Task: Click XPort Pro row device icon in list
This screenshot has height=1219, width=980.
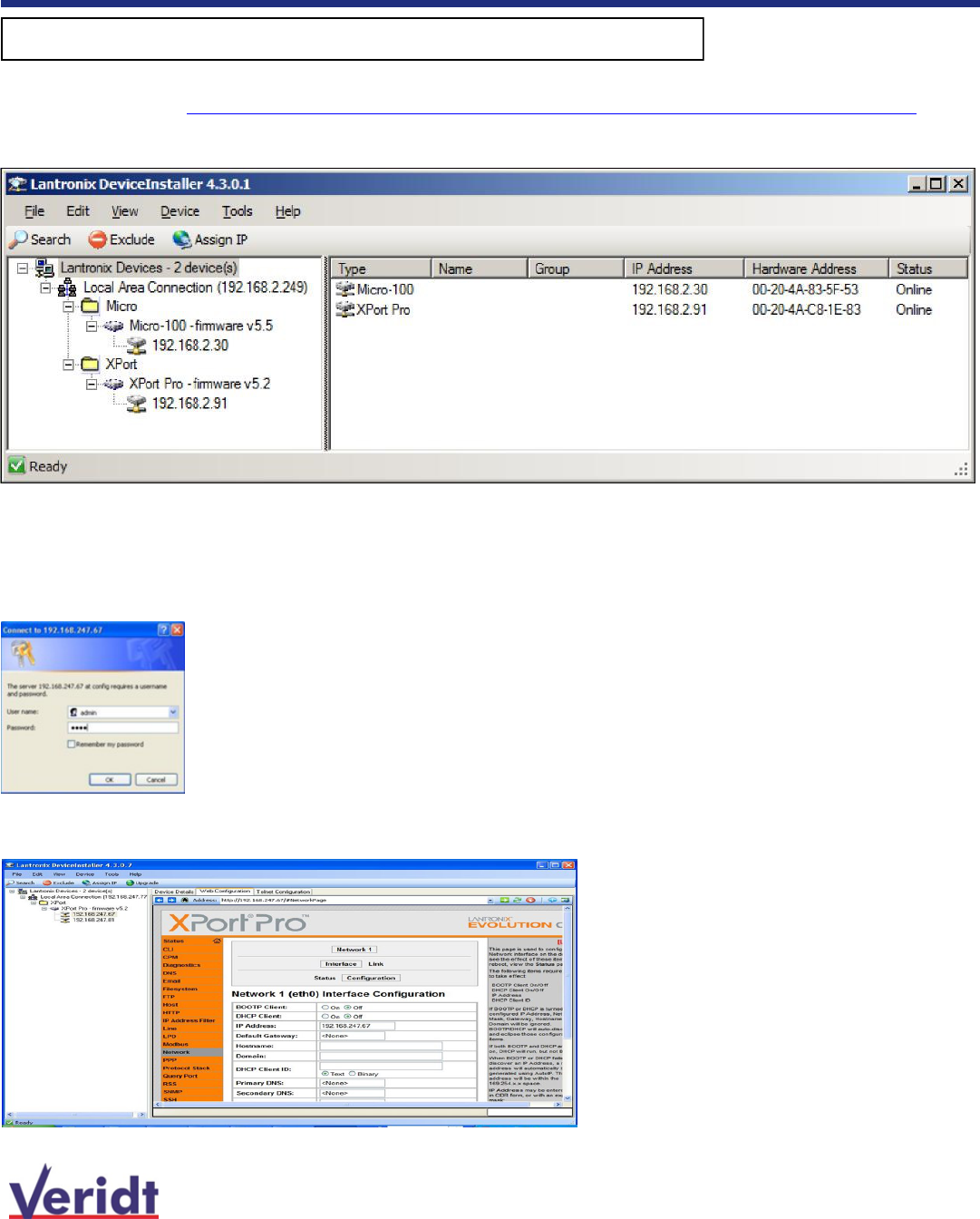Action: (x=344, y=309)
